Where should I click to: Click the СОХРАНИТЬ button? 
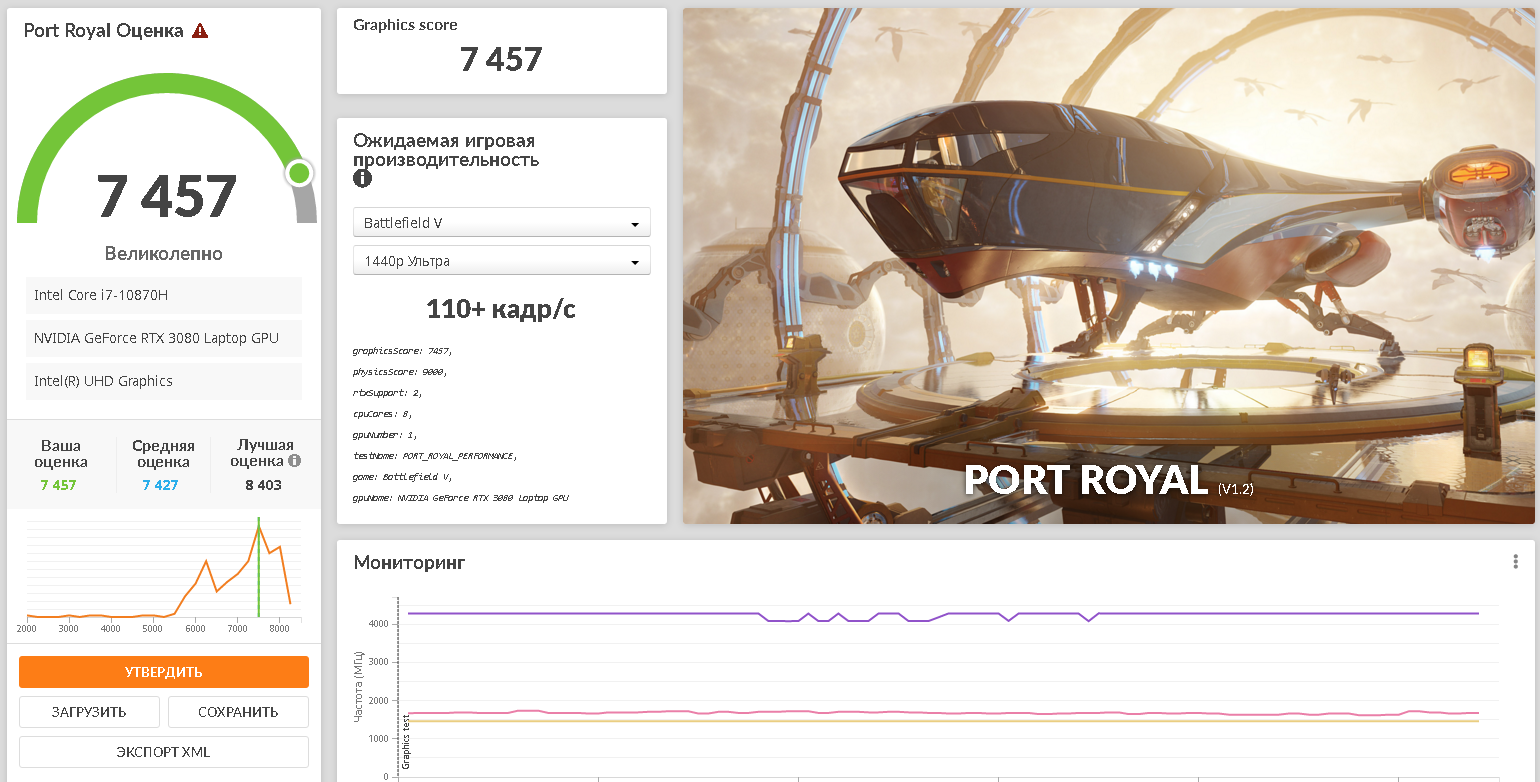(x=238, y=712)
